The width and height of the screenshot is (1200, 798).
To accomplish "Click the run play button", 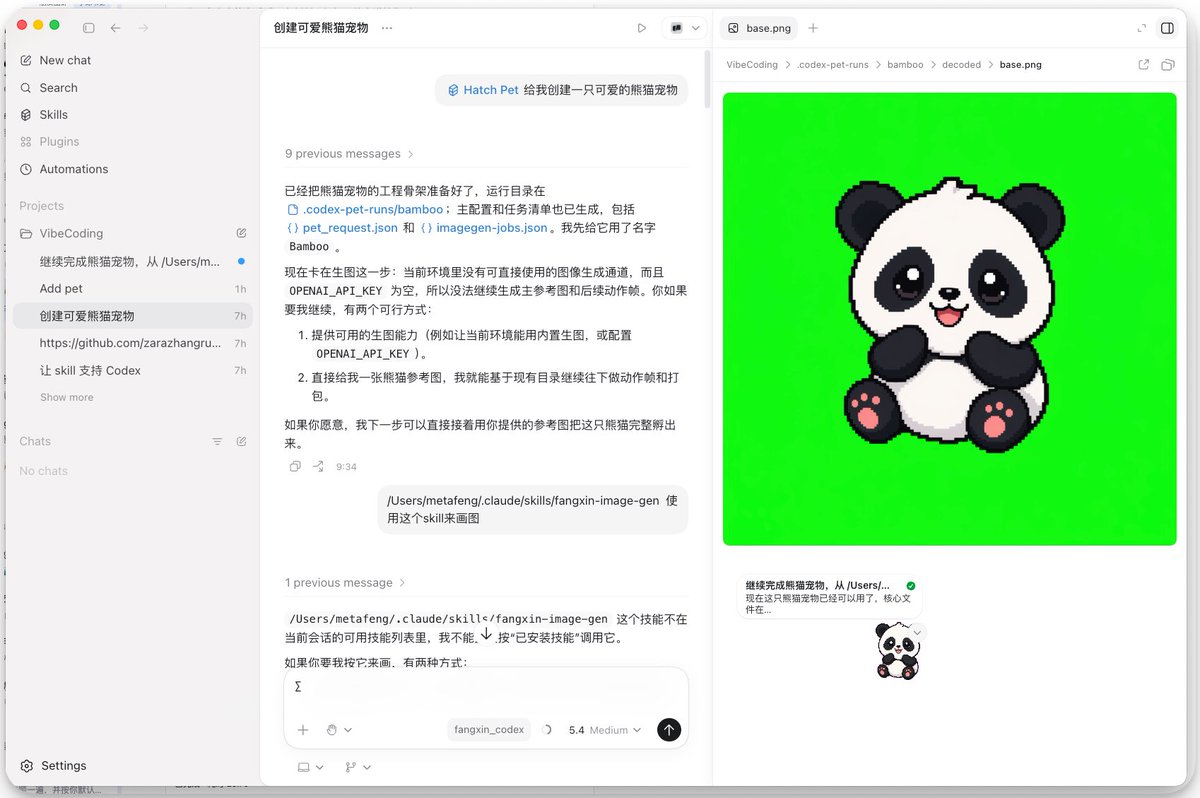I will 642,28.
